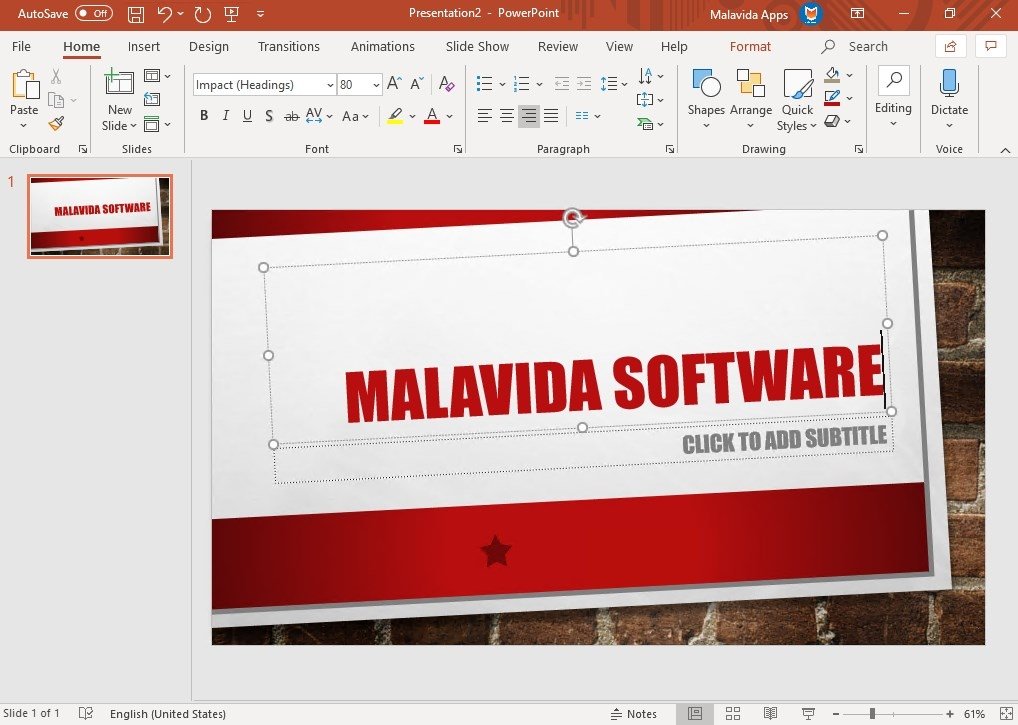Viewport: 1018px width, 725px height.
Task: Open Quick Styles gallery
Action: [x=797, y=100]
